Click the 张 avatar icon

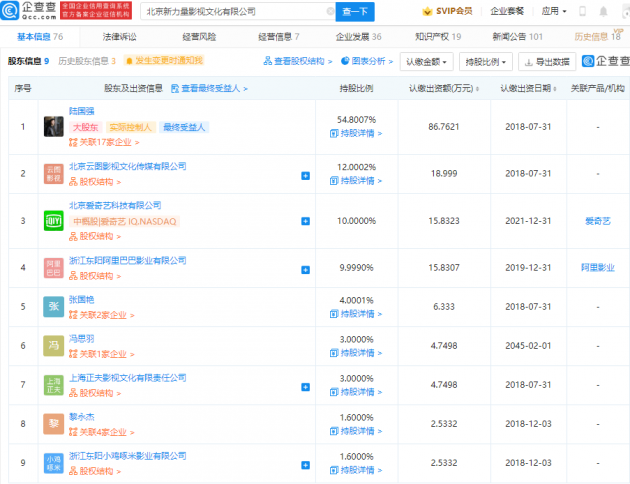[53, 307]
